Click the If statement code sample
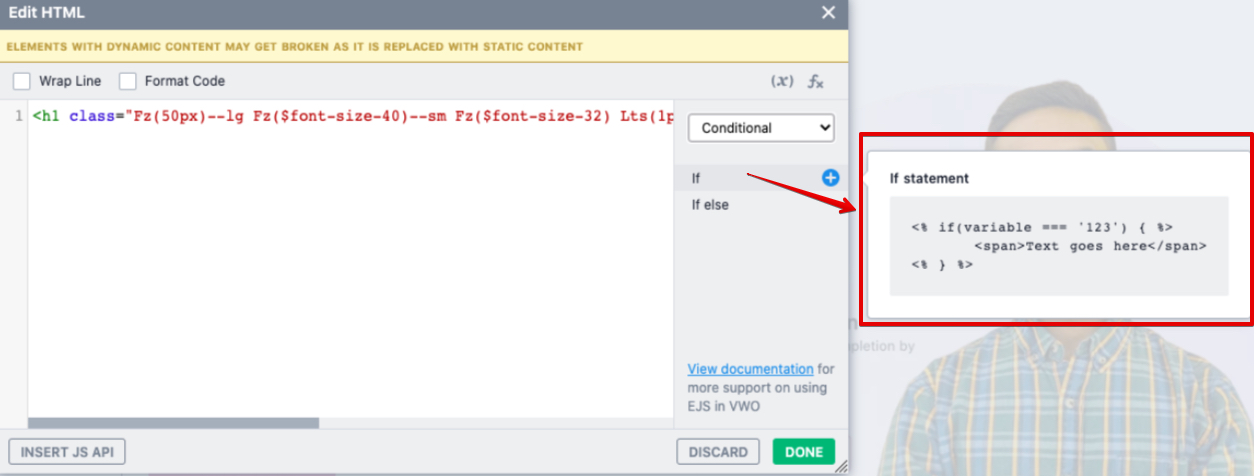The height and width of the screenshot is (476, 1259). click(x=1059, y=246)
